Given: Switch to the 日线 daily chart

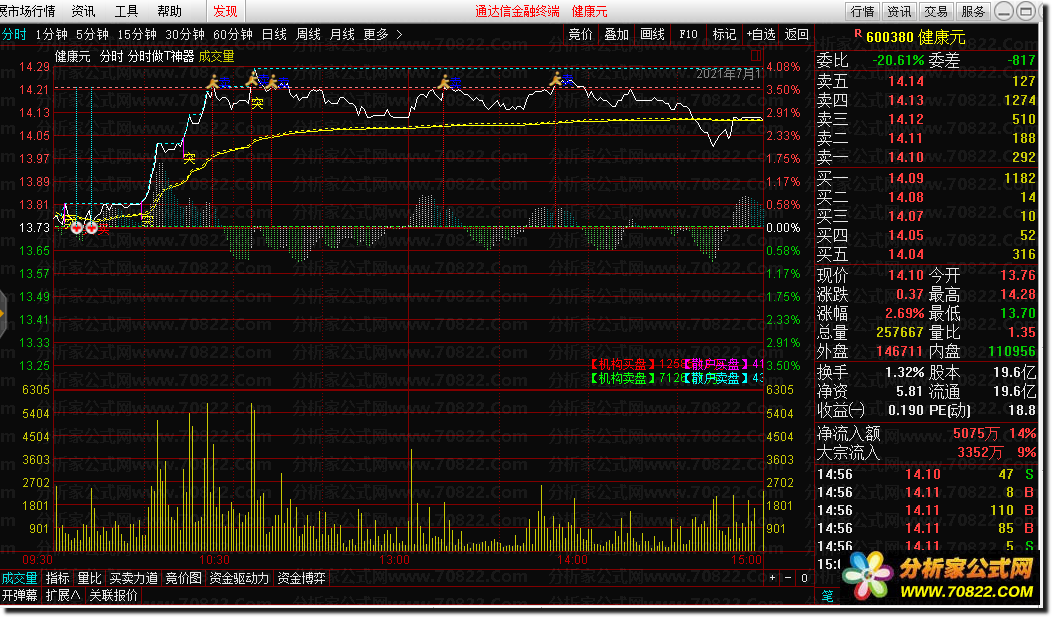Looking at the screenshot, I should point(274,34).
